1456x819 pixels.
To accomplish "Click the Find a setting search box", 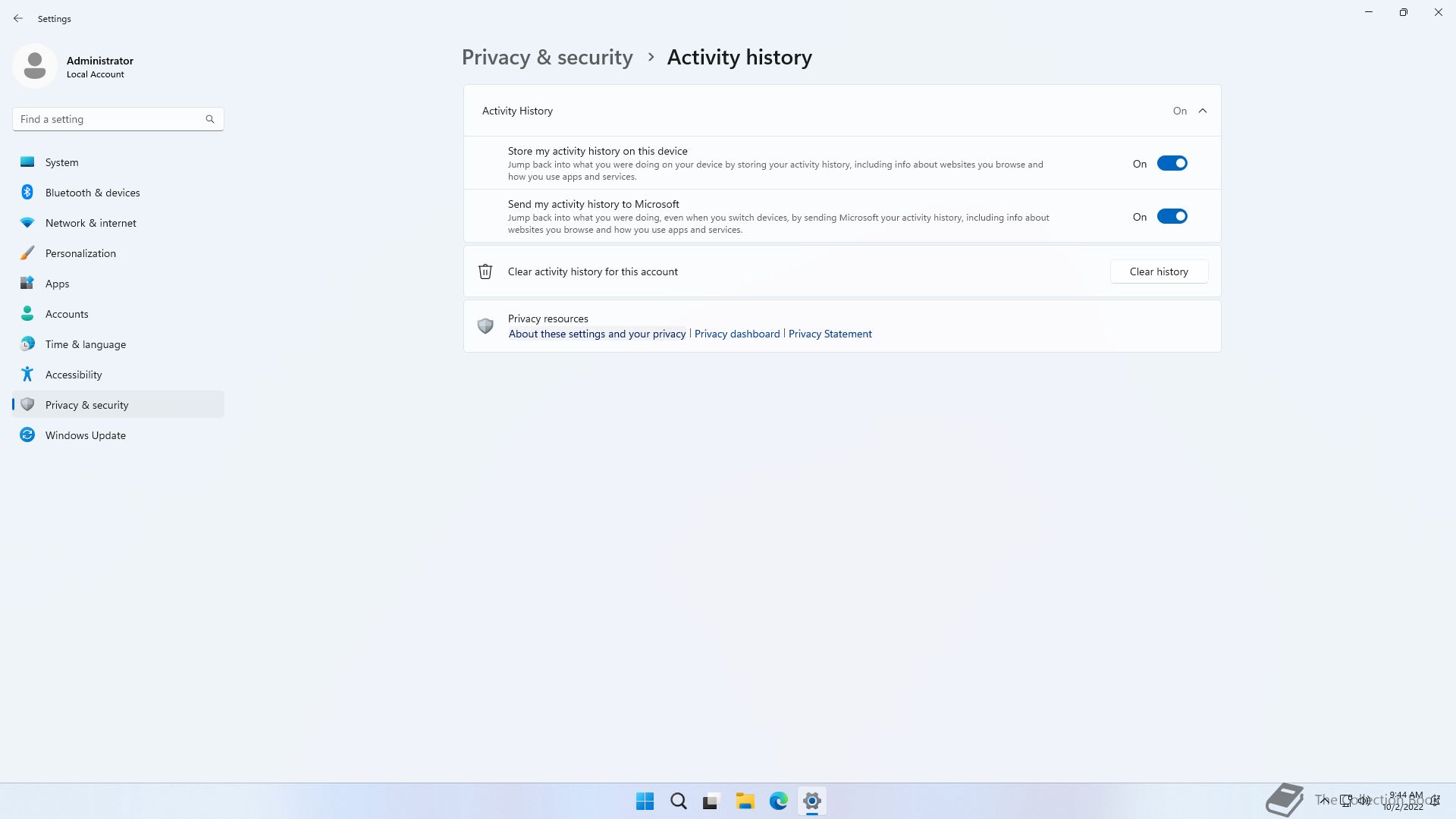I will (x=110, y=119).
